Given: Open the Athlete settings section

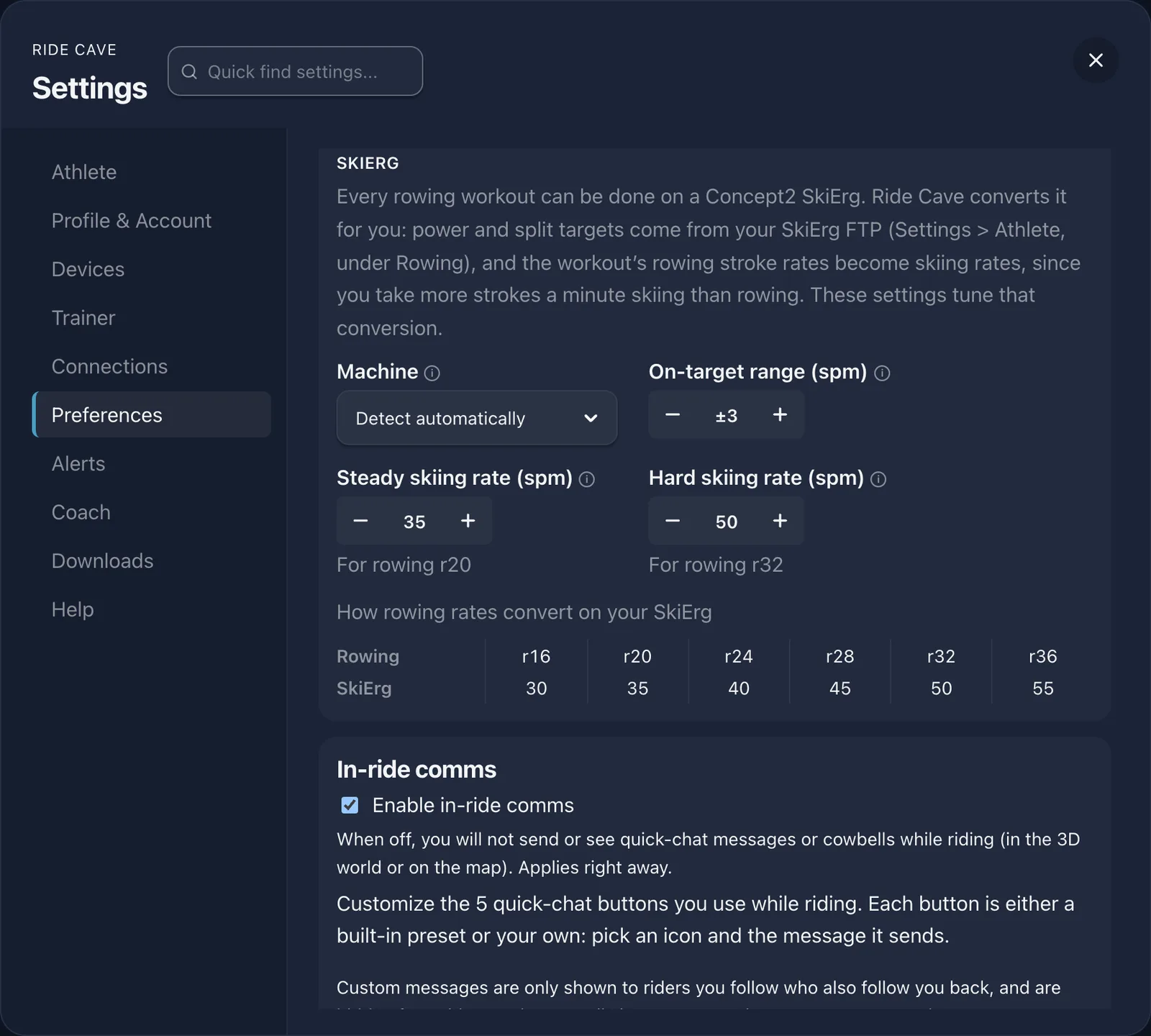Looking at the screenshot, I should tap(152, 172).
